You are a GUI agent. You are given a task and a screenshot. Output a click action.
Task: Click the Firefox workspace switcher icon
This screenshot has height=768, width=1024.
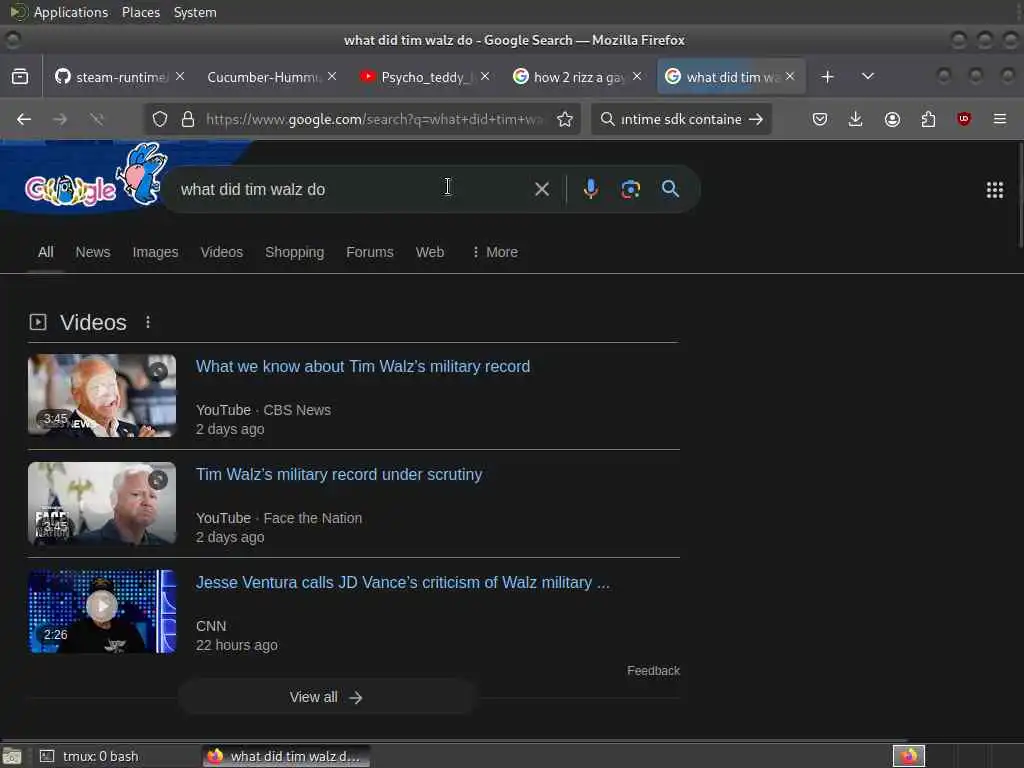(908, 756)
